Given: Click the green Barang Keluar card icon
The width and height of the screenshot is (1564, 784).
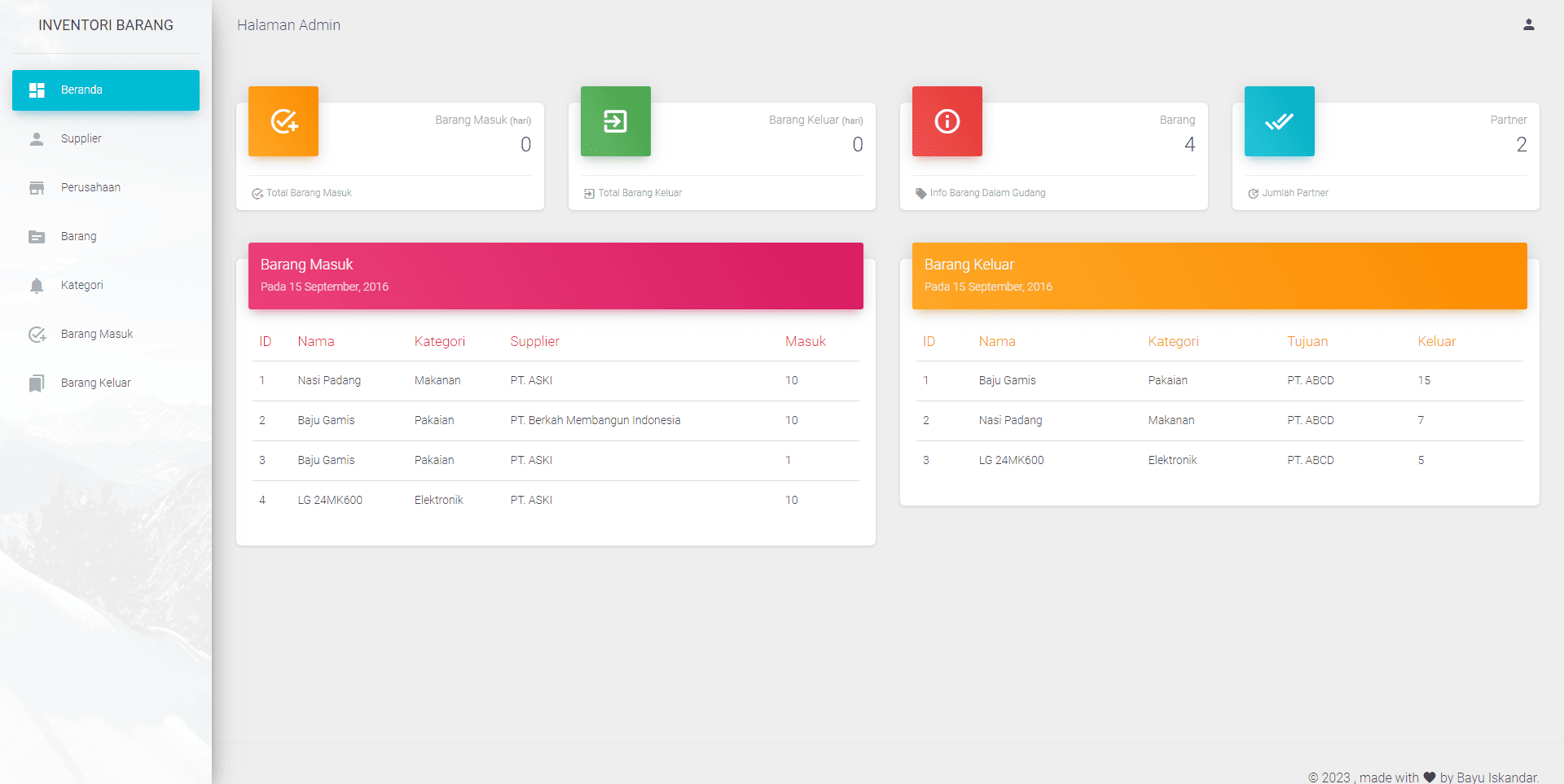Looking at the screenshot, I should pos(616,121).
